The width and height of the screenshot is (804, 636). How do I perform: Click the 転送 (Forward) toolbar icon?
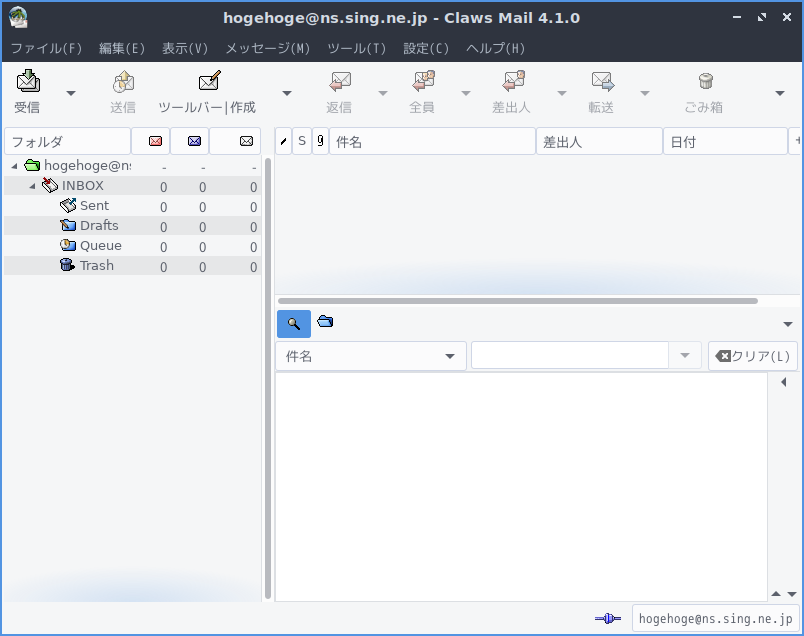pos(602,81)
